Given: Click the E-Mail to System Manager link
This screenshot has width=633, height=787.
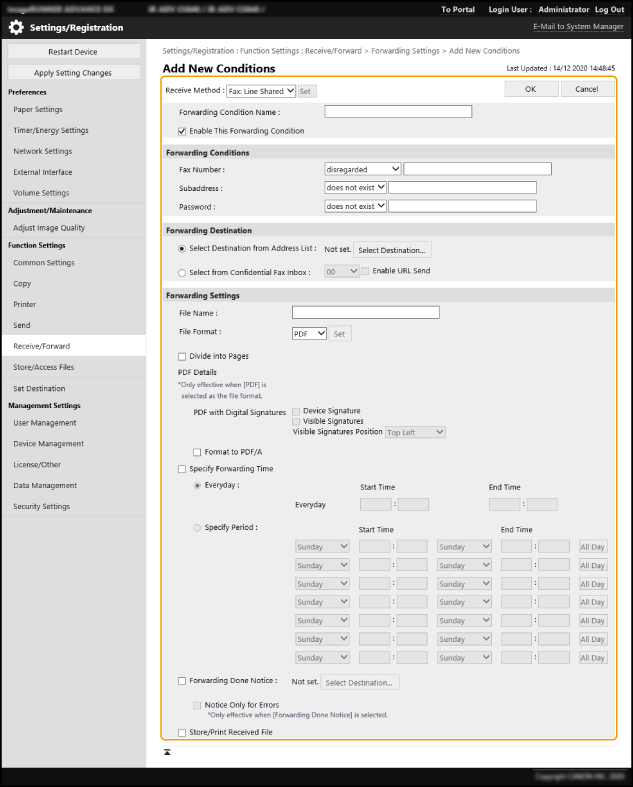Looking at the screenshot, I should [x=578, y=27].
